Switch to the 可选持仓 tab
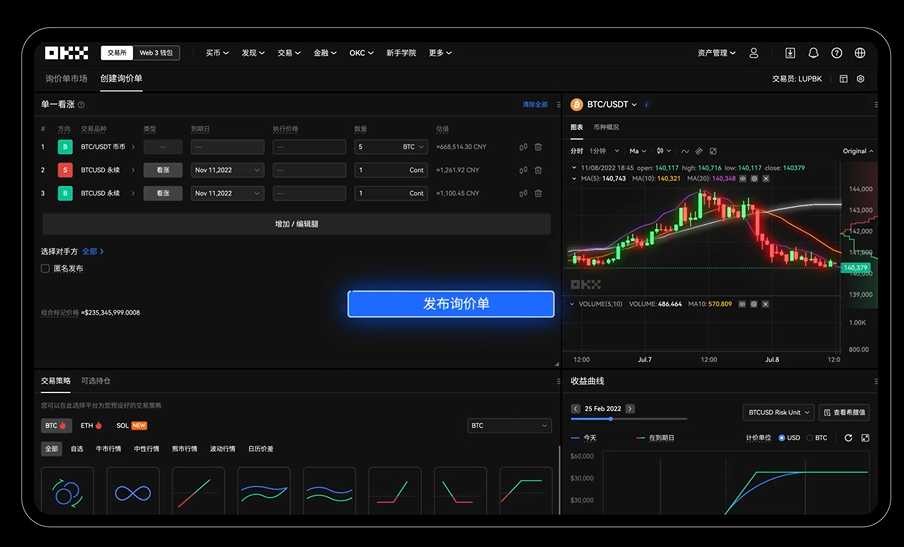 96,381
